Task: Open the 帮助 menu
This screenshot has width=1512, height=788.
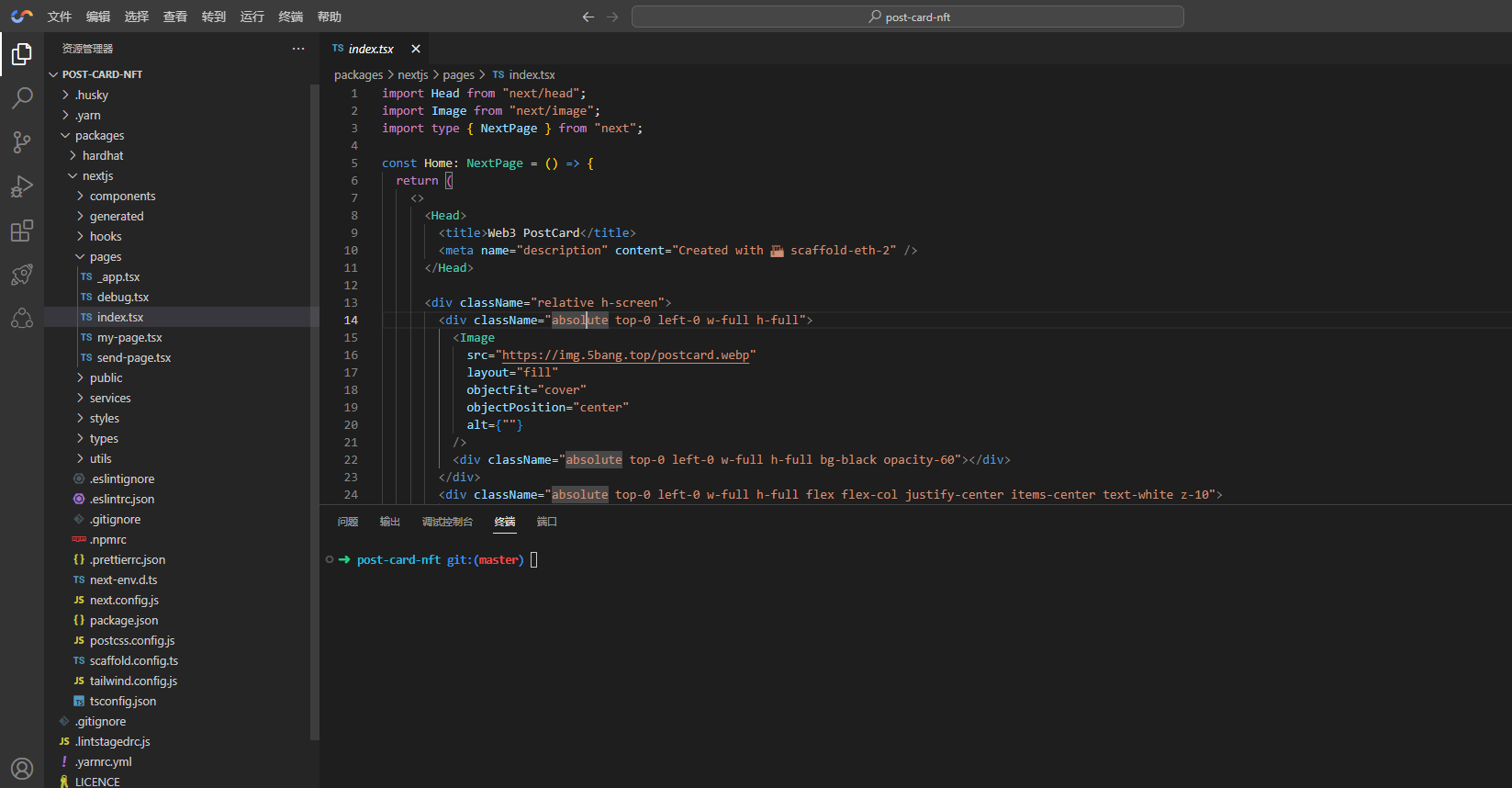Action: pyautogui.click(x=330, y=17)
